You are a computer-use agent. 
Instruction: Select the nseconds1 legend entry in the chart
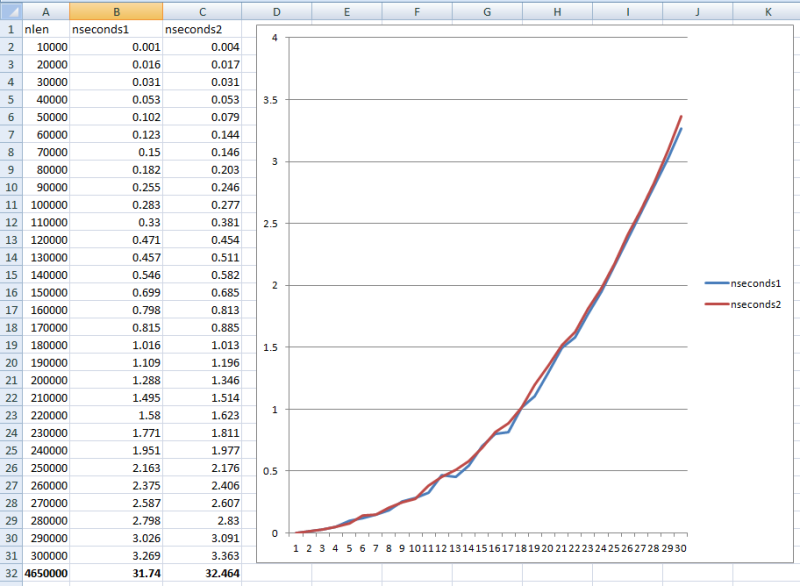coord(742,284)
